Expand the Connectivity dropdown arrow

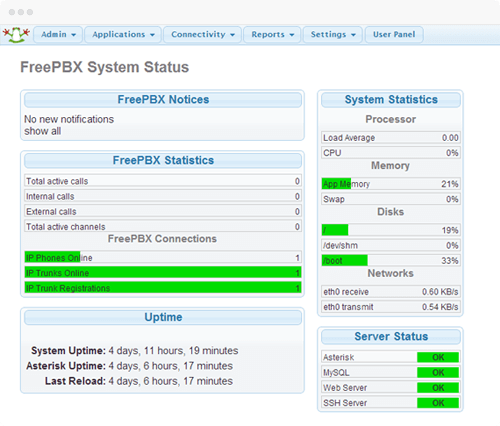(x=232, y=35)
